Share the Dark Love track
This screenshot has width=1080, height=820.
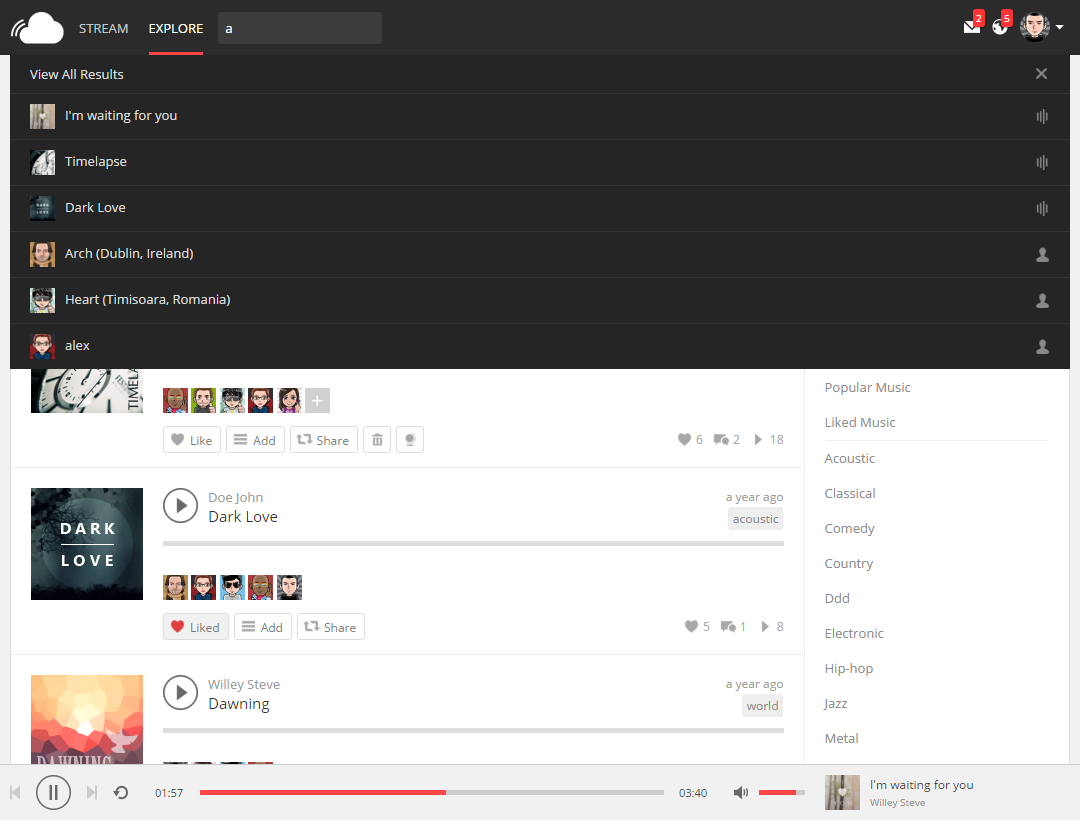click(331, 627)
